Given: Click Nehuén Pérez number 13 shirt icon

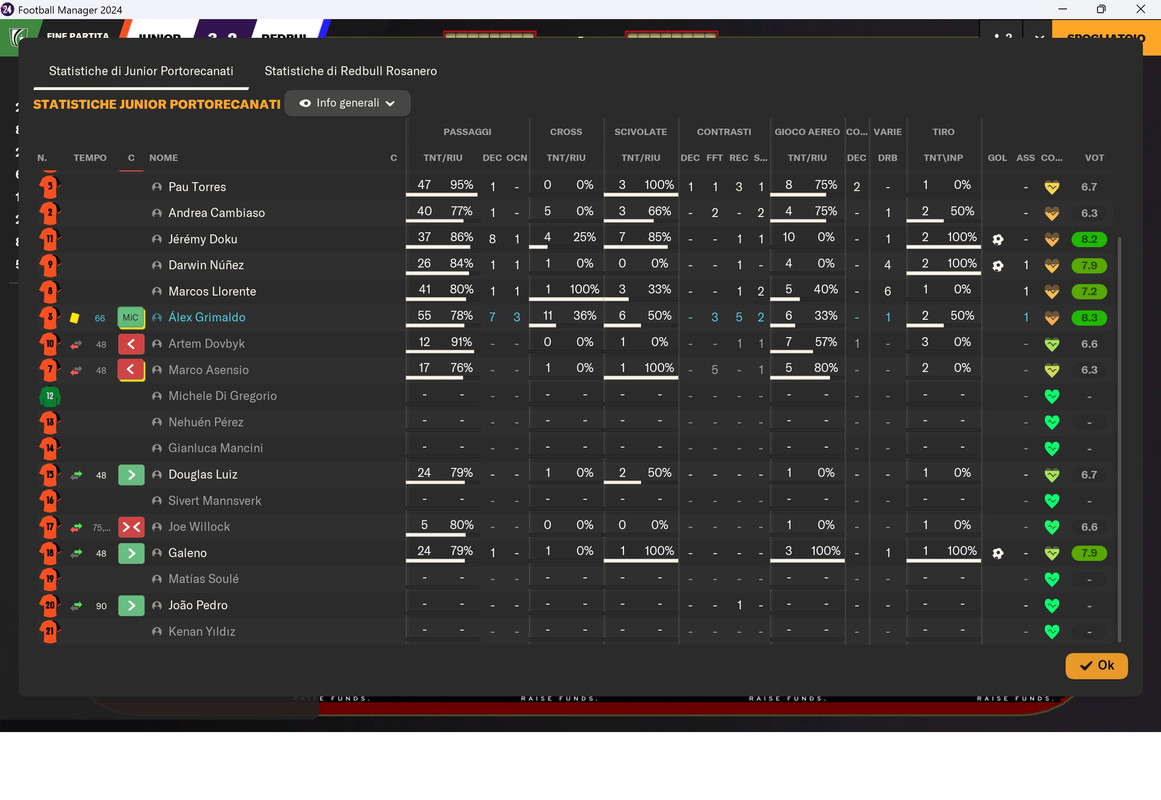Looking at the screenshot, I should tap(50, 422).
